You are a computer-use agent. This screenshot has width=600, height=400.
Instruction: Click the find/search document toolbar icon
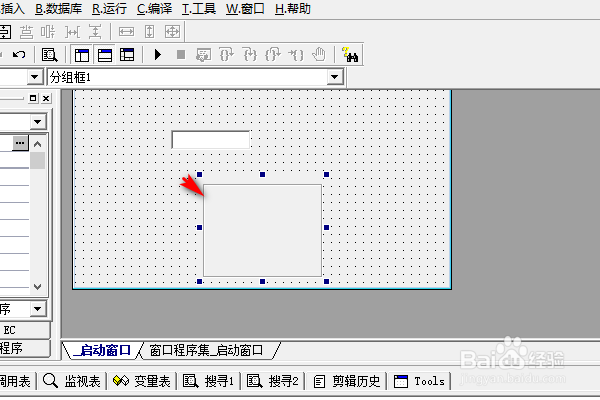(x=50, y=55)
